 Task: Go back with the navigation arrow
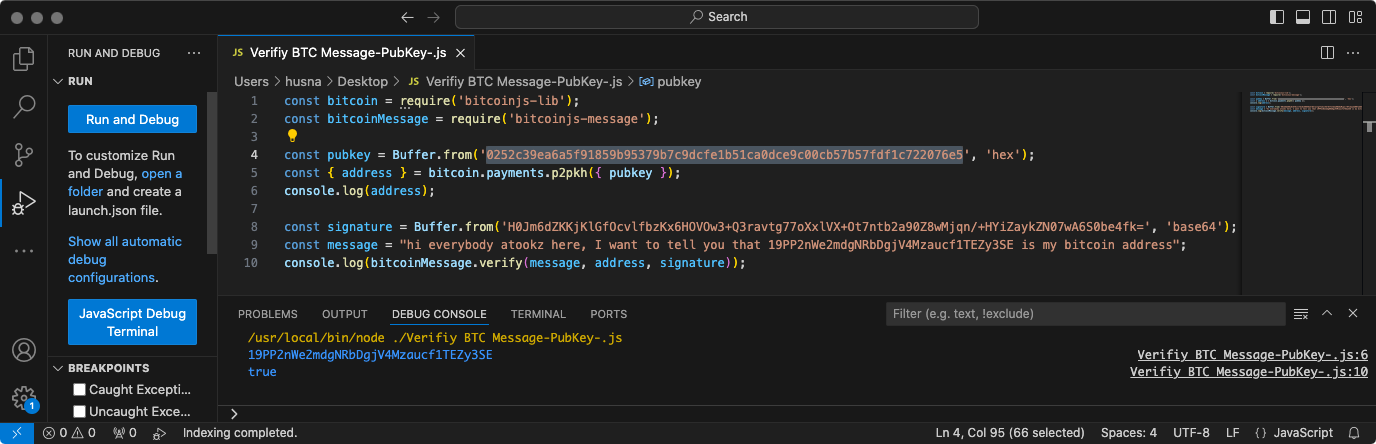[x=407, y=17]
